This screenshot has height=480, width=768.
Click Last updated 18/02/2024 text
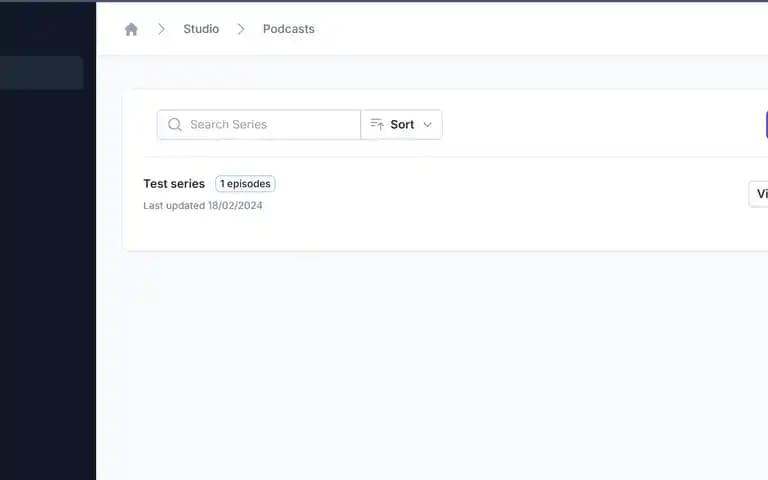click(x=203, y=206)
